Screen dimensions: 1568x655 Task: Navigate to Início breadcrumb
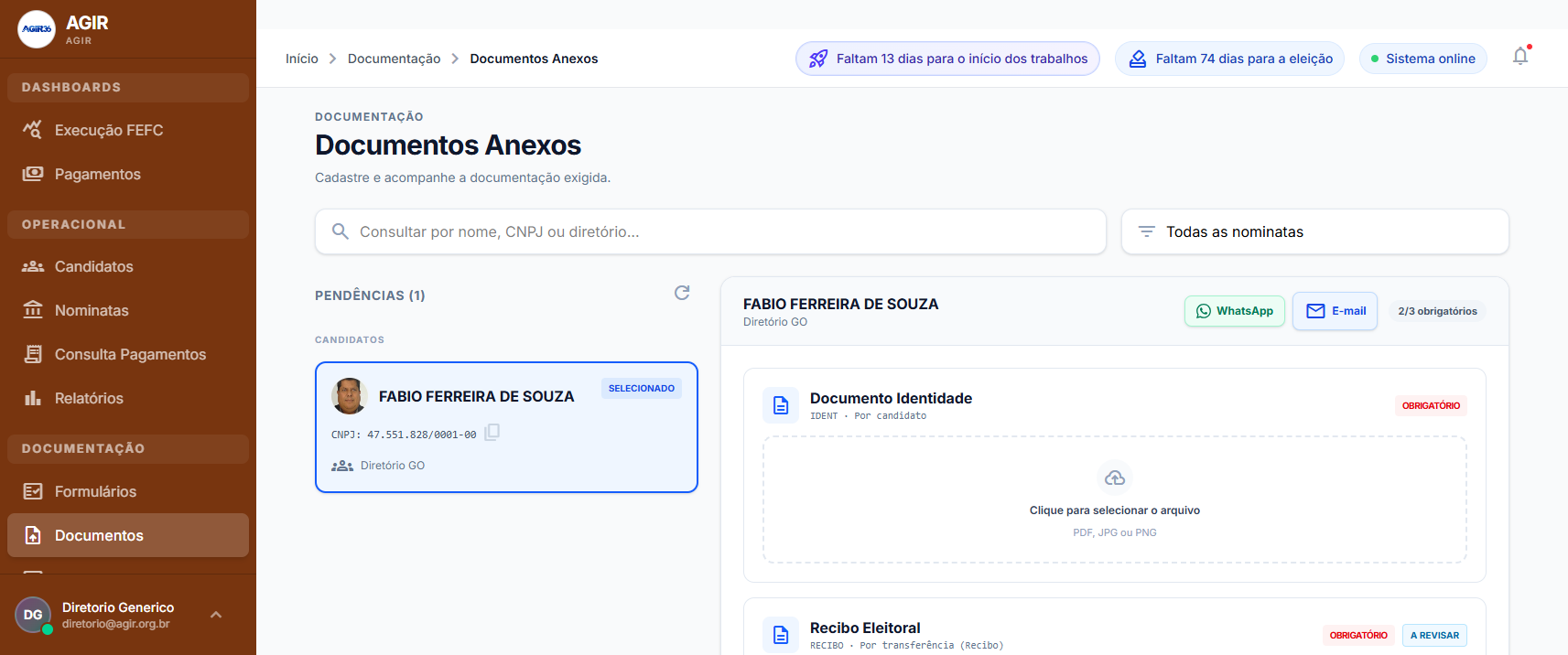(x=302, y=59)
